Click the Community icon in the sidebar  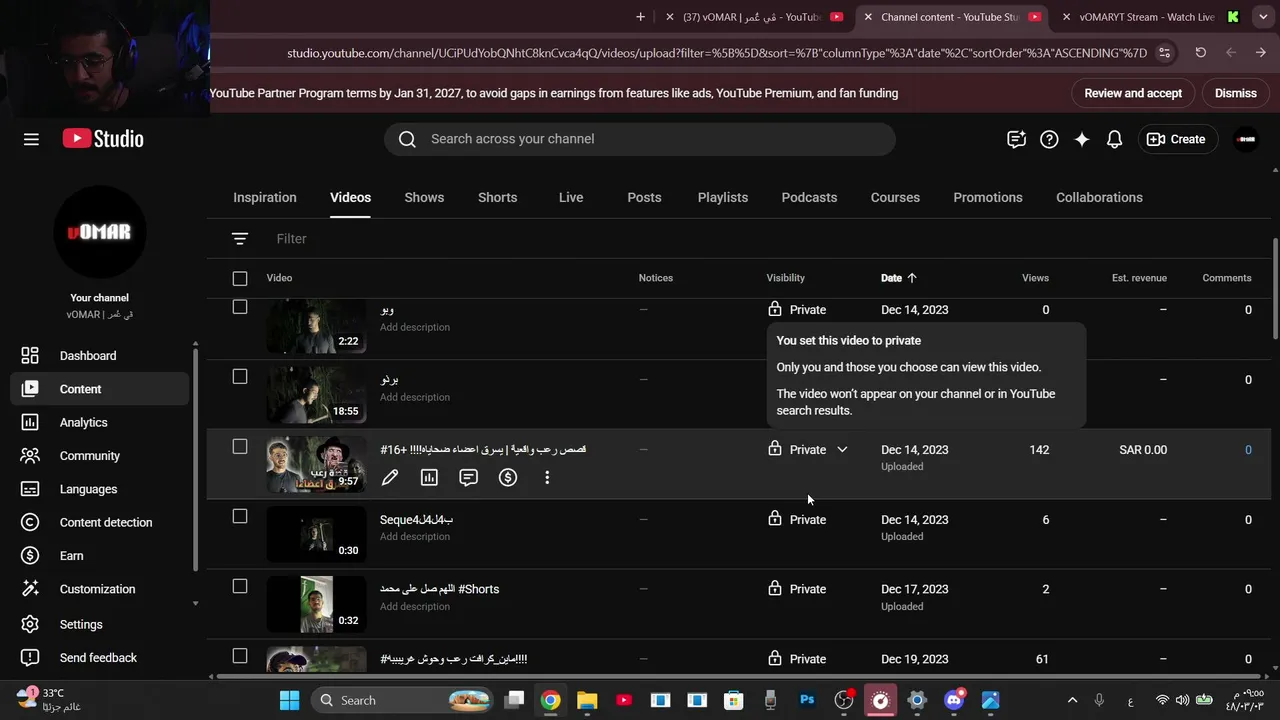pos(30,456)
